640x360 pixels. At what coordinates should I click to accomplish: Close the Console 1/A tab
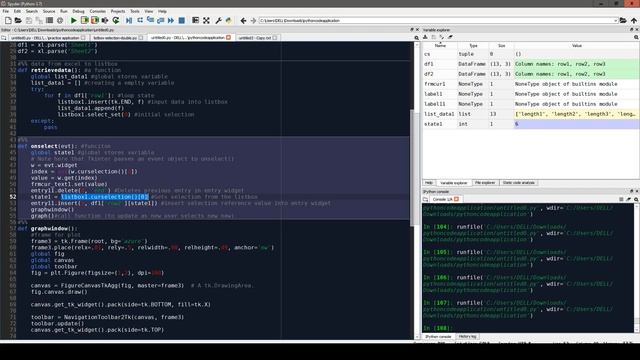[x=456, y=199]
